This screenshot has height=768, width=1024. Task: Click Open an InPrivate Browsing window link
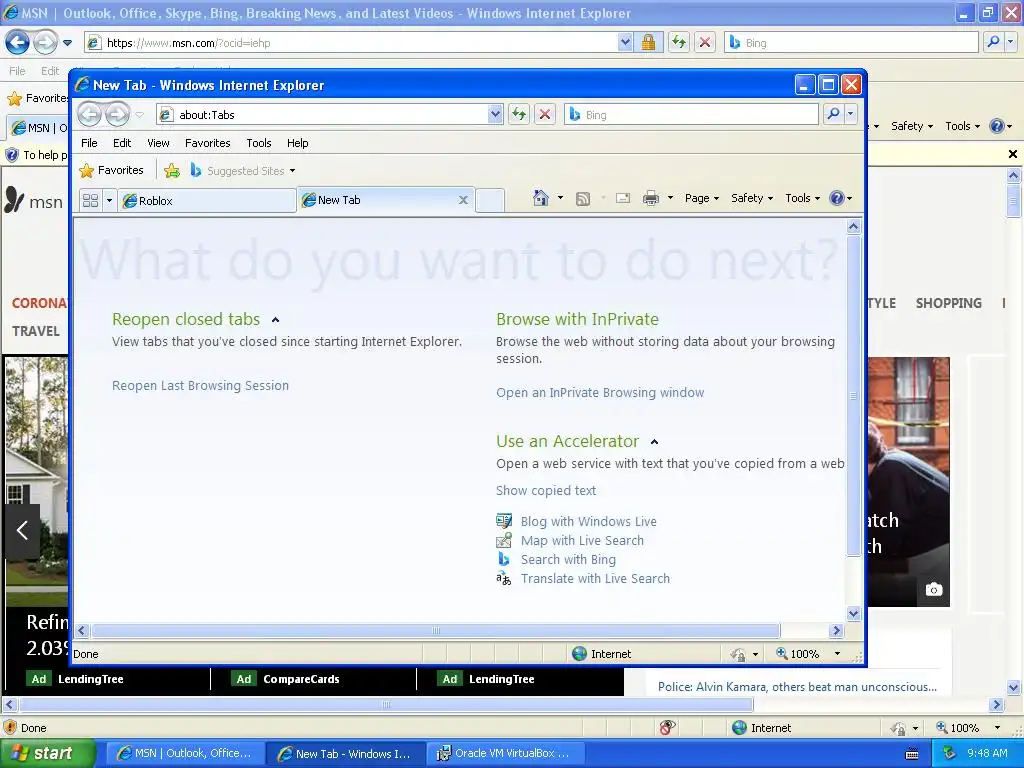(600, 392)
